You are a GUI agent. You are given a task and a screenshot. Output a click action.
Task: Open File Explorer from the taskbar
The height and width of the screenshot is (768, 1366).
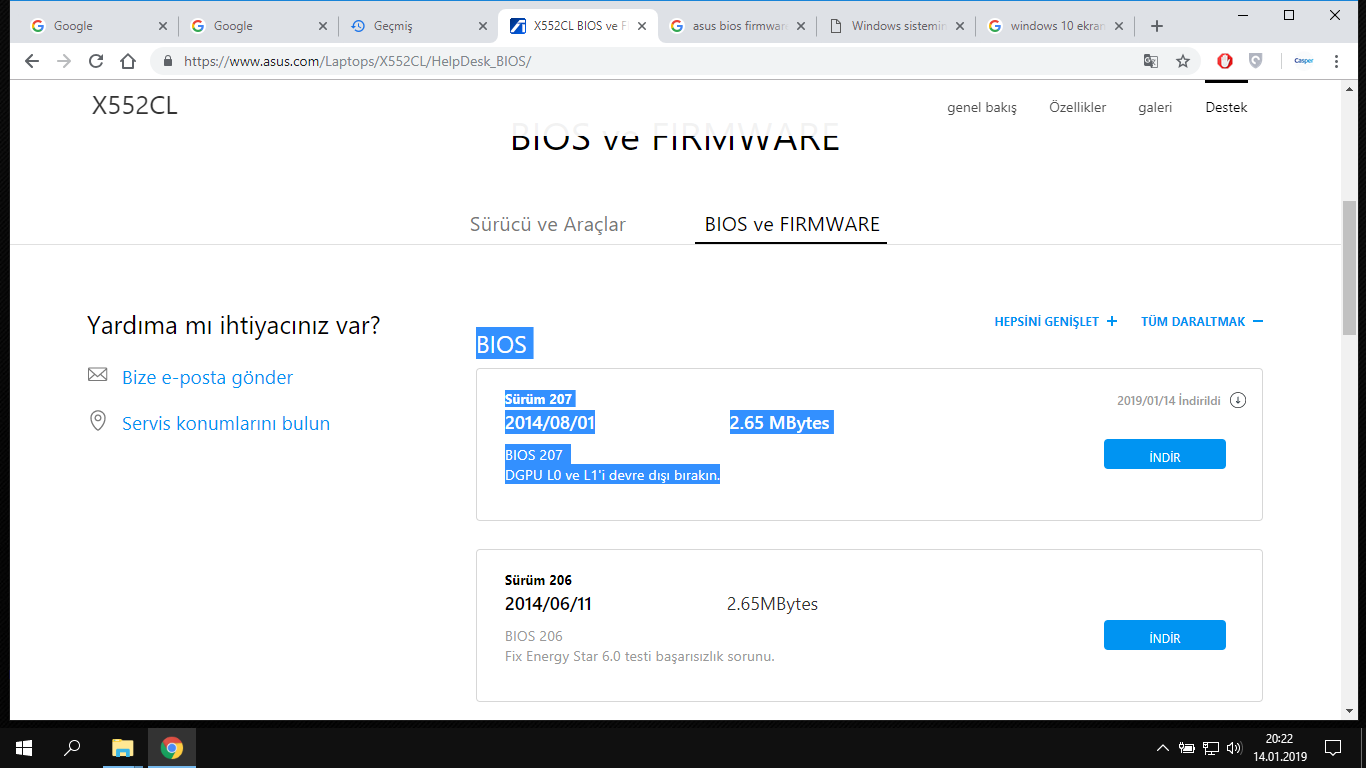pos(122,748)
